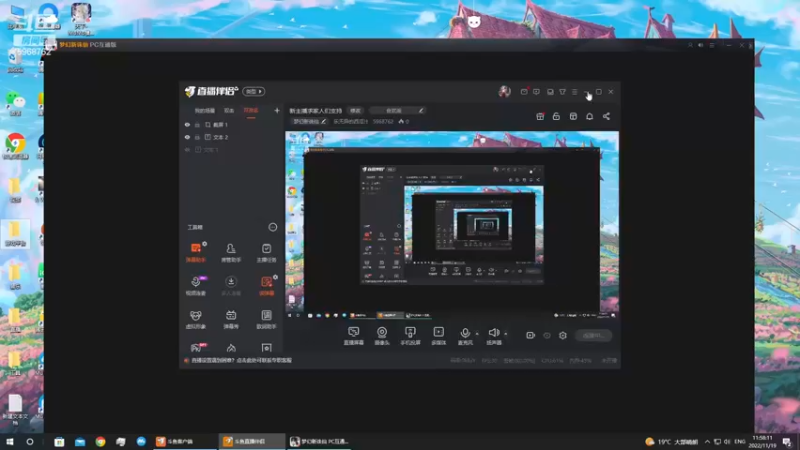Switch to the second scene tab
The image size is (800, 450).
point(229,111)
